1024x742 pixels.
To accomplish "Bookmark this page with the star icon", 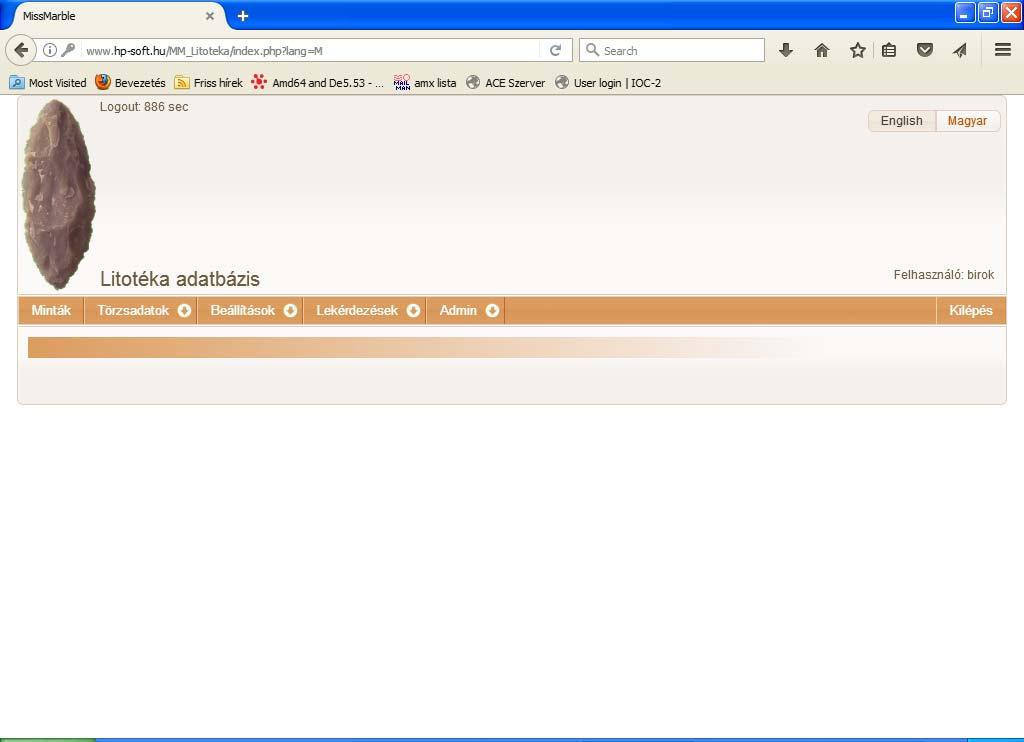I will 857,50.
